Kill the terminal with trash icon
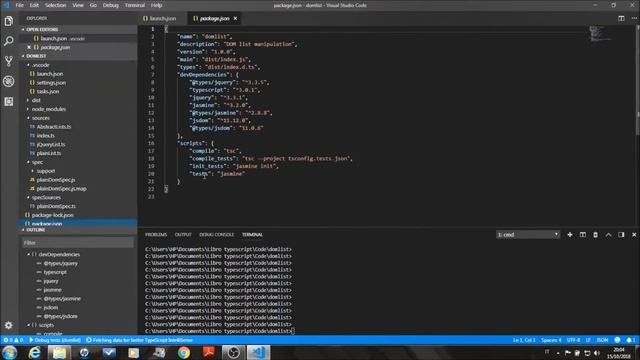Image resolution: width=640 pixels, height=360 pixels. (x=596, y=235)
